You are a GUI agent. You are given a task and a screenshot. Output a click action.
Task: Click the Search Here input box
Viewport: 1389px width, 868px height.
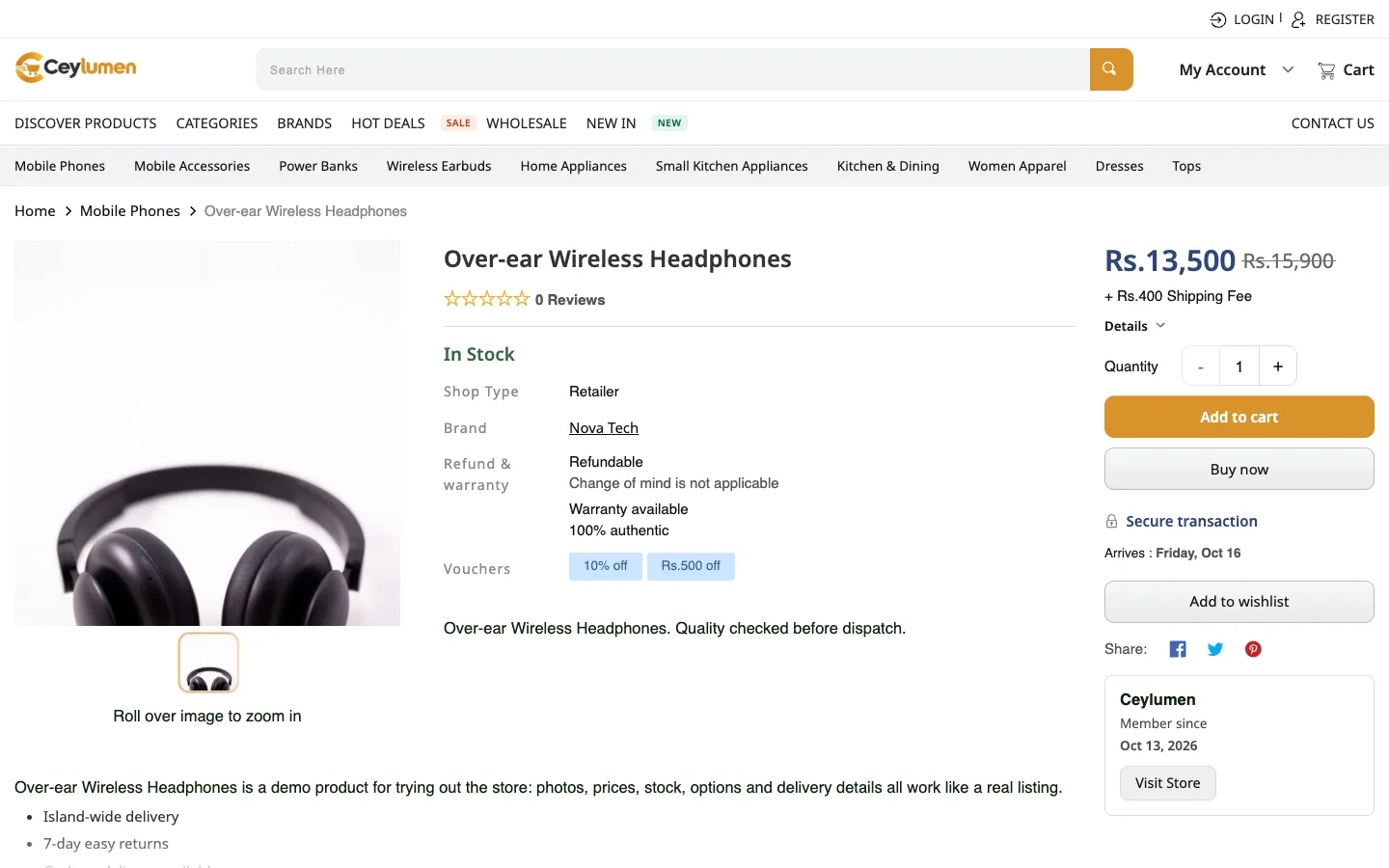(x=672, y=69)
